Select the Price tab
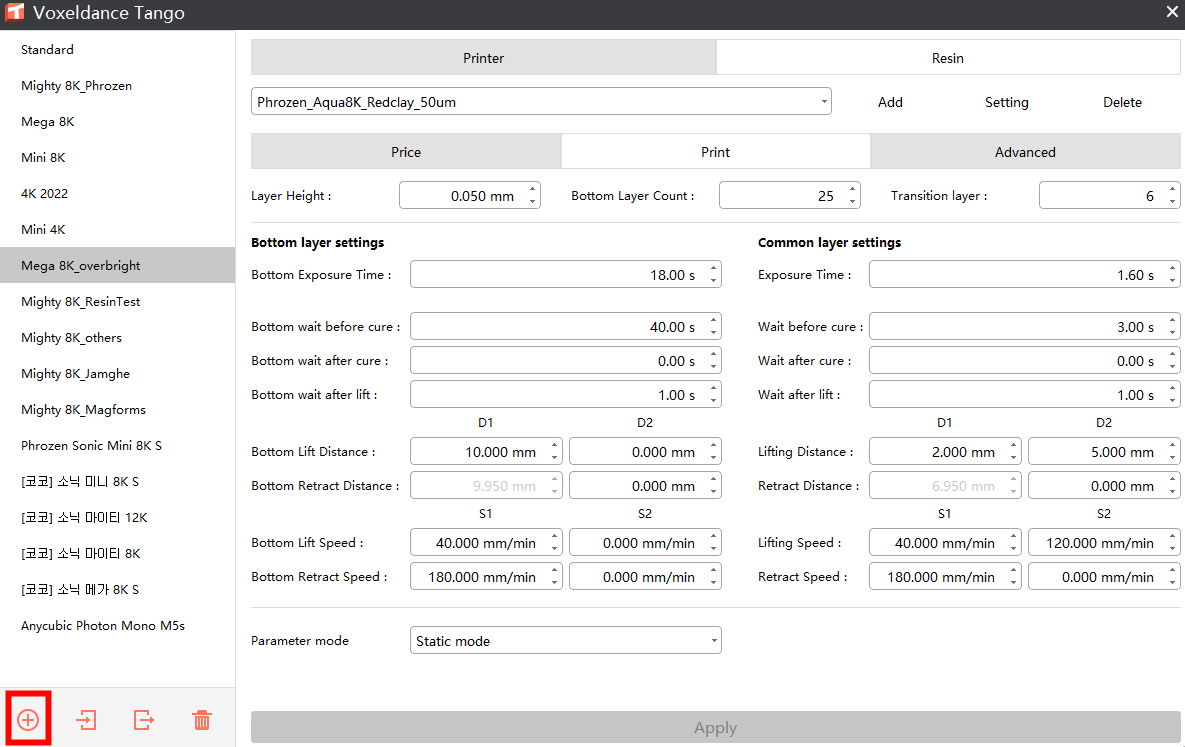Viewport: 1185px width, 747px height. coord(406,152)
